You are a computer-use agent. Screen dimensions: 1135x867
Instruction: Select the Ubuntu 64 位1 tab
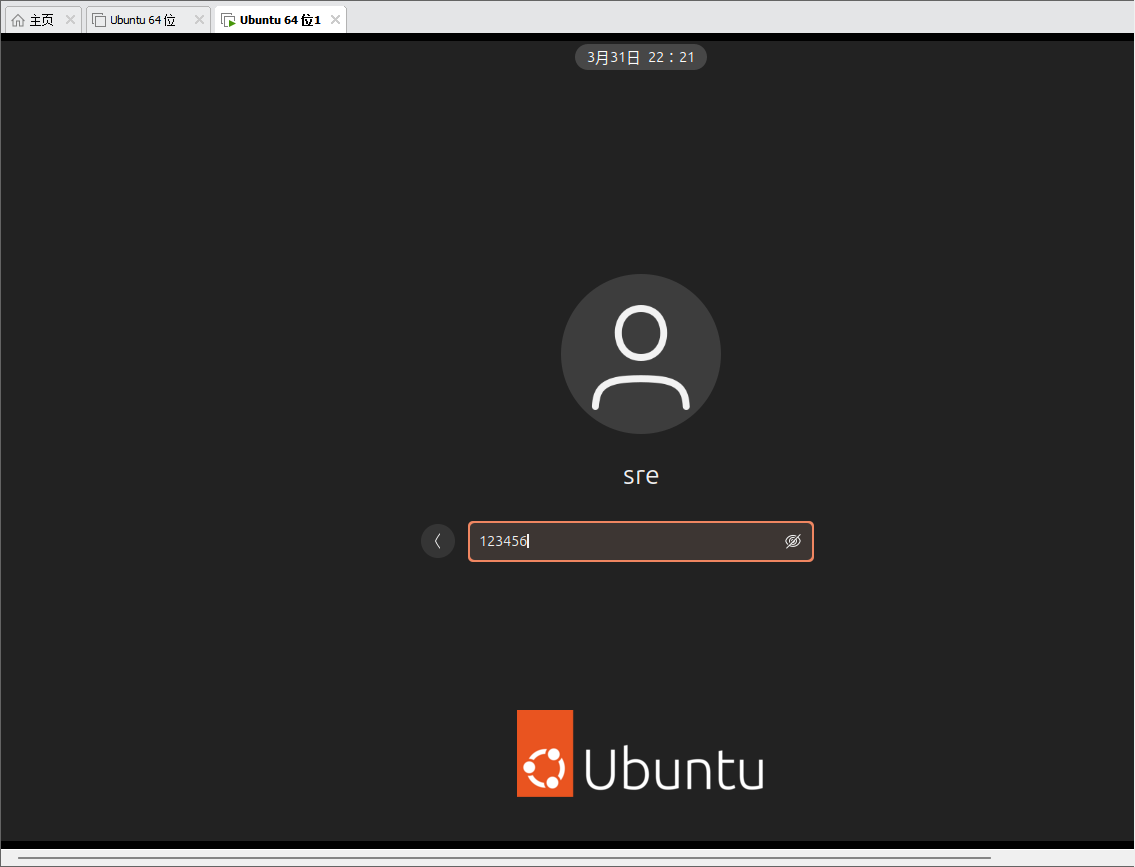pyautogui.click(x=280, y=20)
